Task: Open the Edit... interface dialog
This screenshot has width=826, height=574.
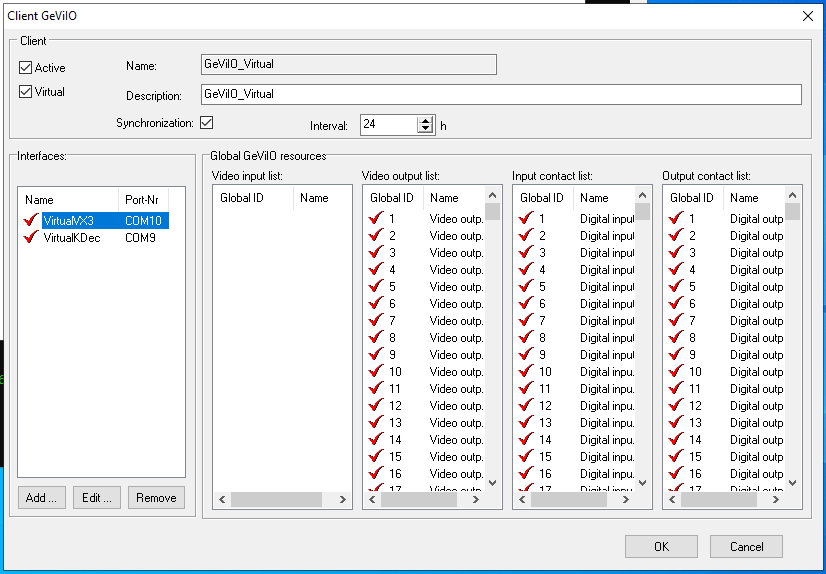Action: pos(97,498)
